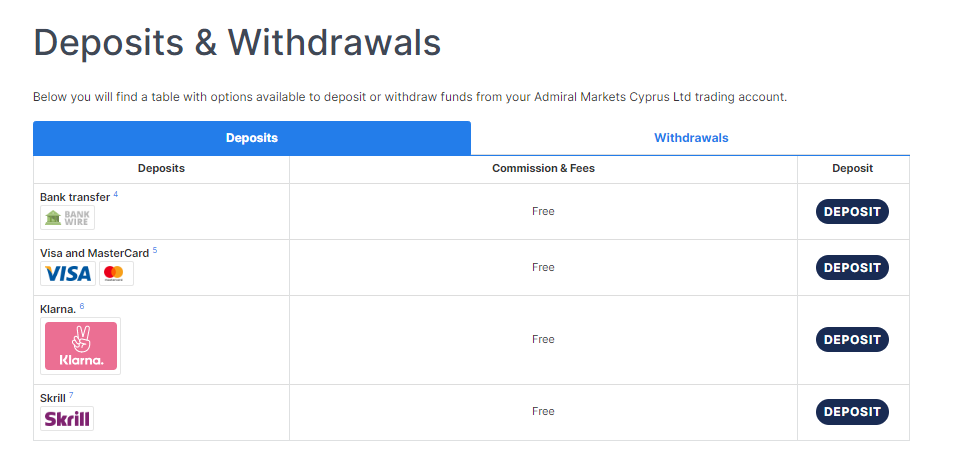
Task: Click the Bank Wire logo icon
Action: pos(68,217)
